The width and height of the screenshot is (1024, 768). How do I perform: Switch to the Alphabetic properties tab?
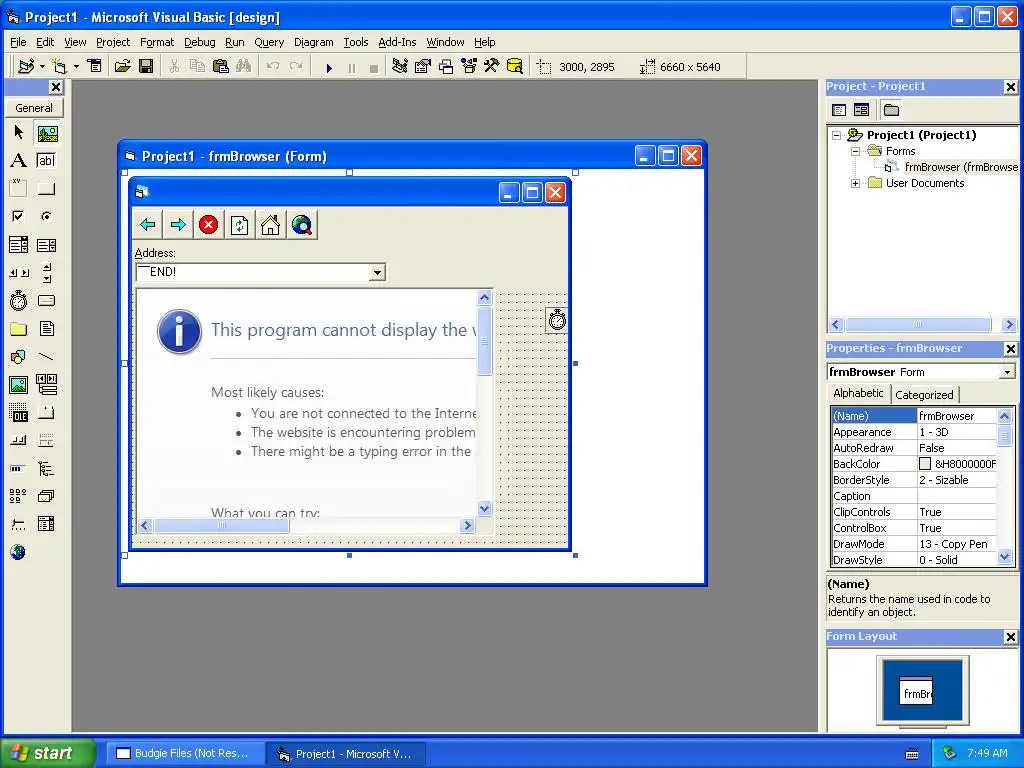click(x=858, y=393)
